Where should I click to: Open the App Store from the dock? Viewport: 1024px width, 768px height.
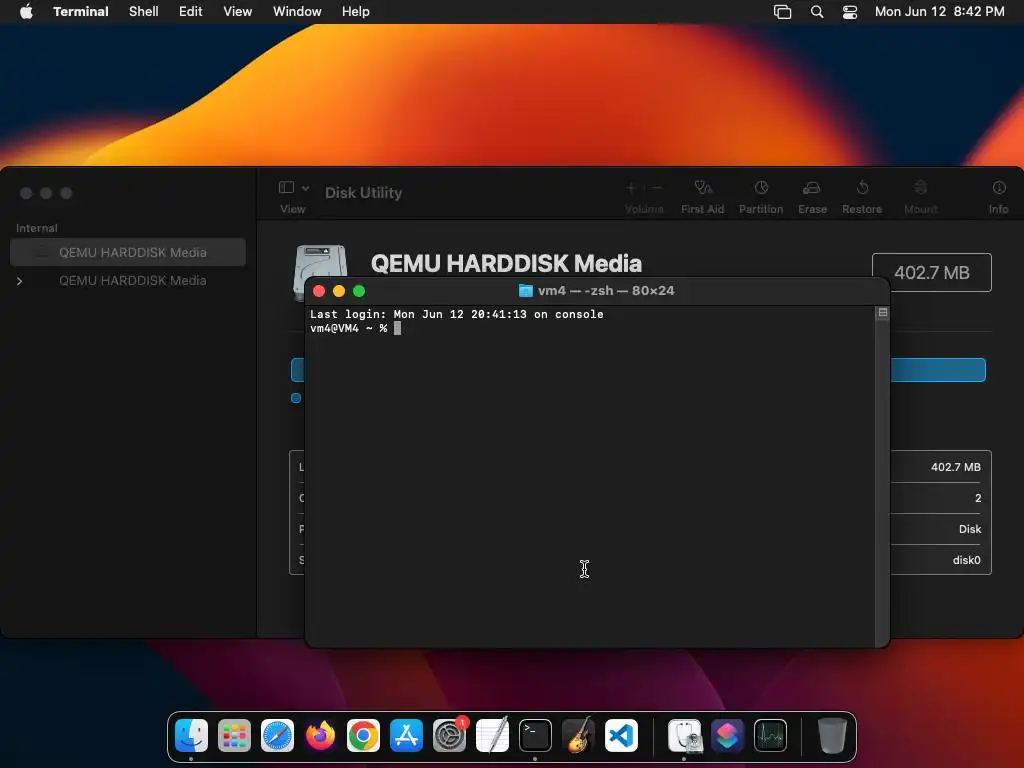pyautogui.click(x=406, y=735)
